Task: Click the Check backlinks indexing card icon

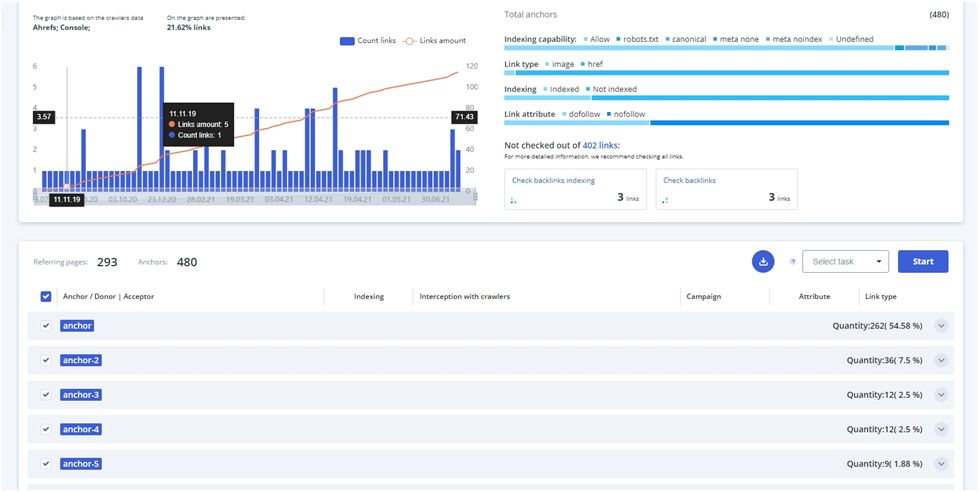Action: pyautogui.click(x=514, y=200)
